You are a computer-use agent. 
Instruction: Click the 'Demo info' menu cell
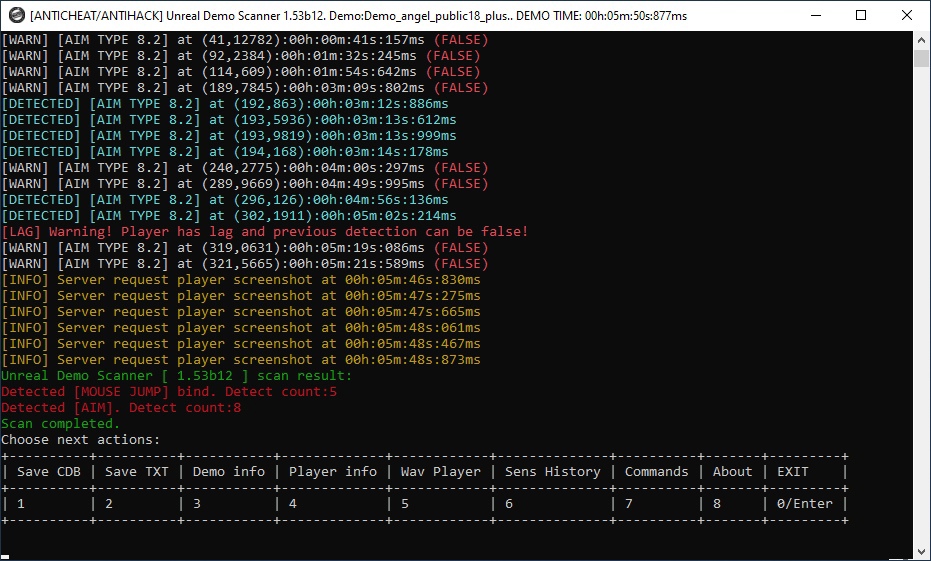pos(229,472)
